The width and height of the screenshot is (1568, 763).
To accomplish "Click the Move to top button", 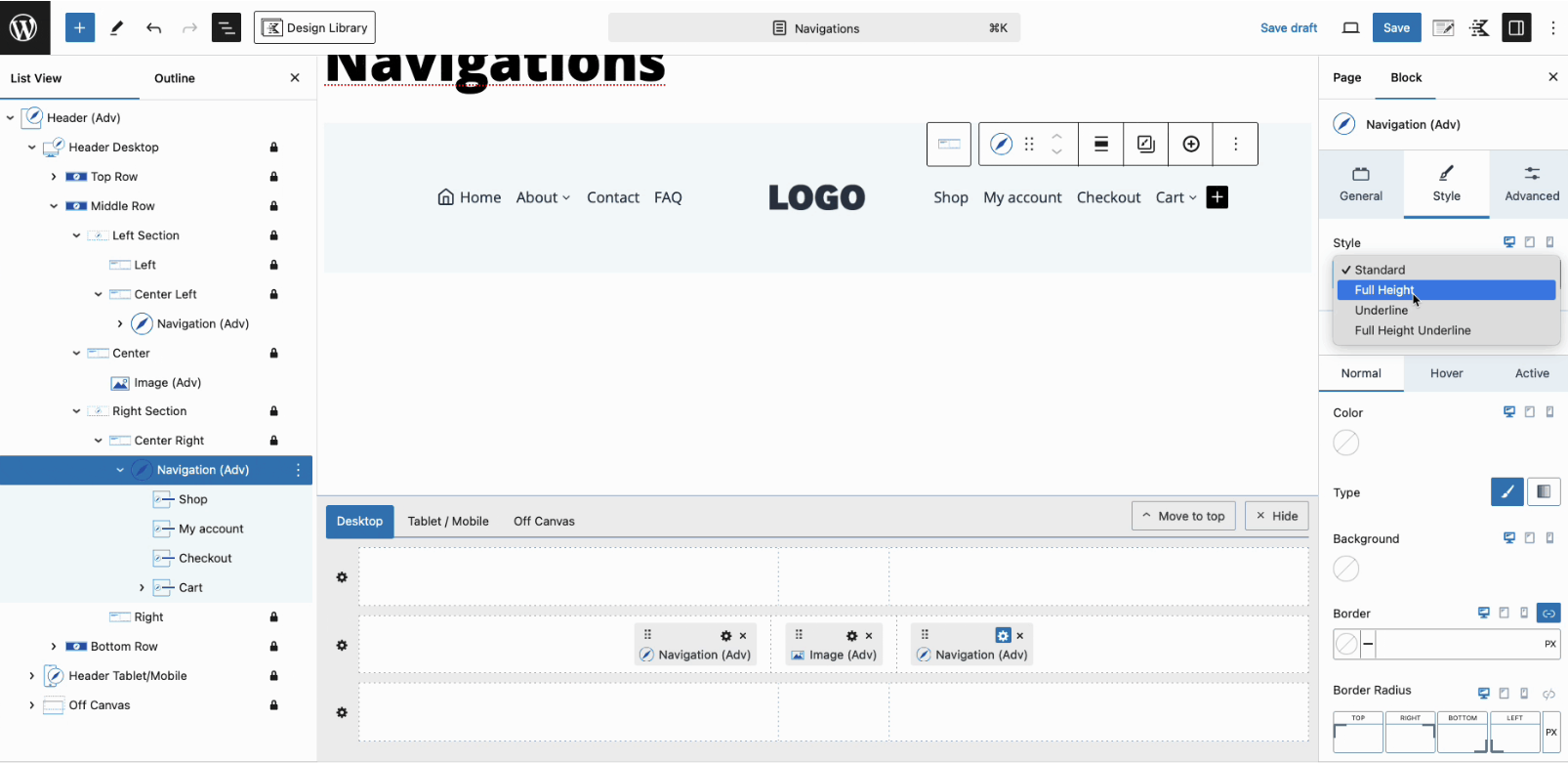I will pyautogui.click(x=1183, y=516).
